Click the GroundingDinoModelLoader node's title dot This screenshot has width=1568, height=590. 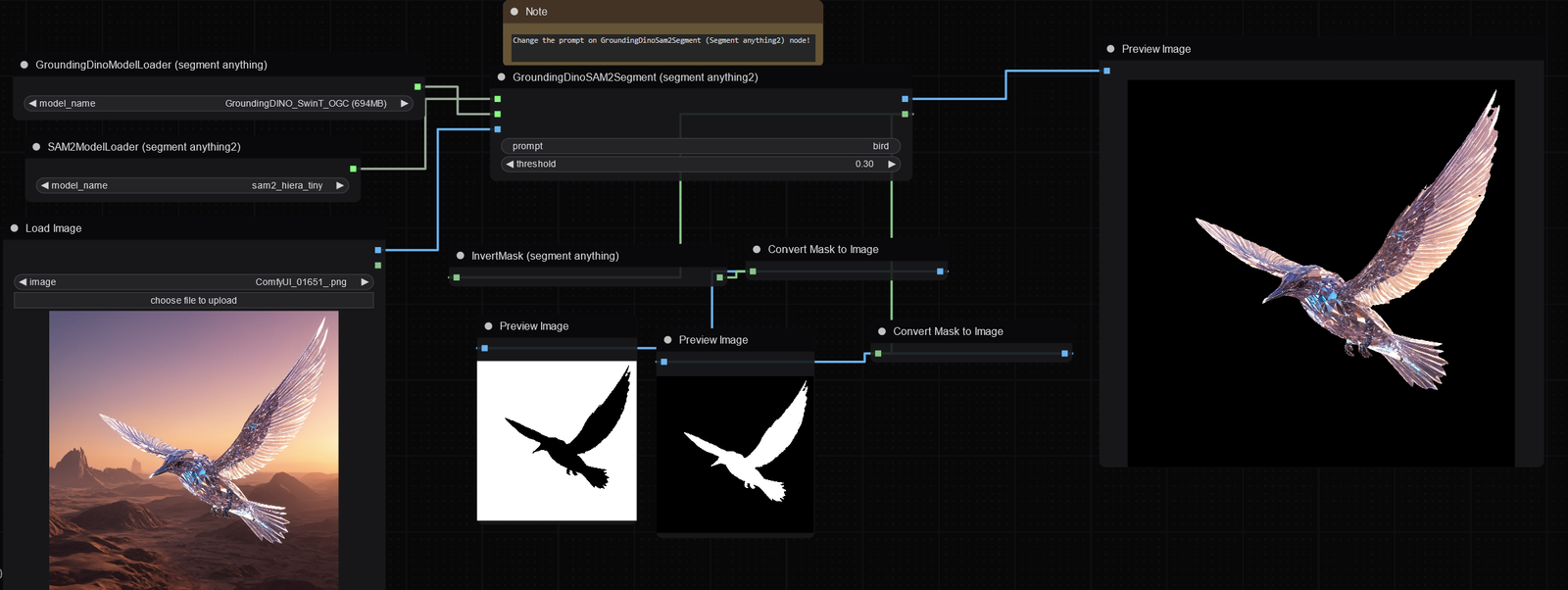pyautogui.click(x=24, y=65)
